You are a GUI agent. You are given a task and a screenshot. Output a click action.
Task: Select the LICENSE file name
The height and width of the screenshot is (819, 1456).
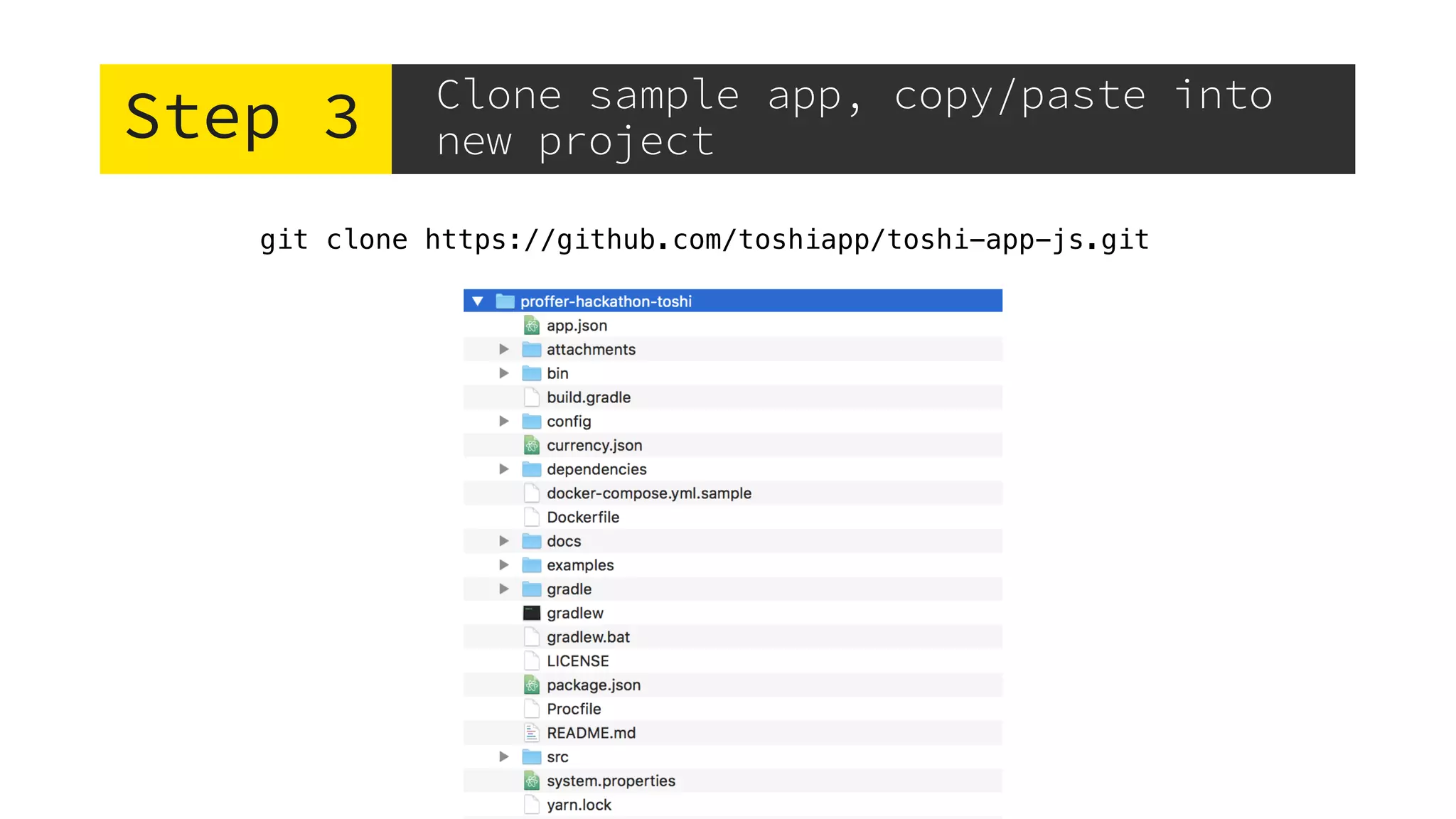(x=578, y=661)
